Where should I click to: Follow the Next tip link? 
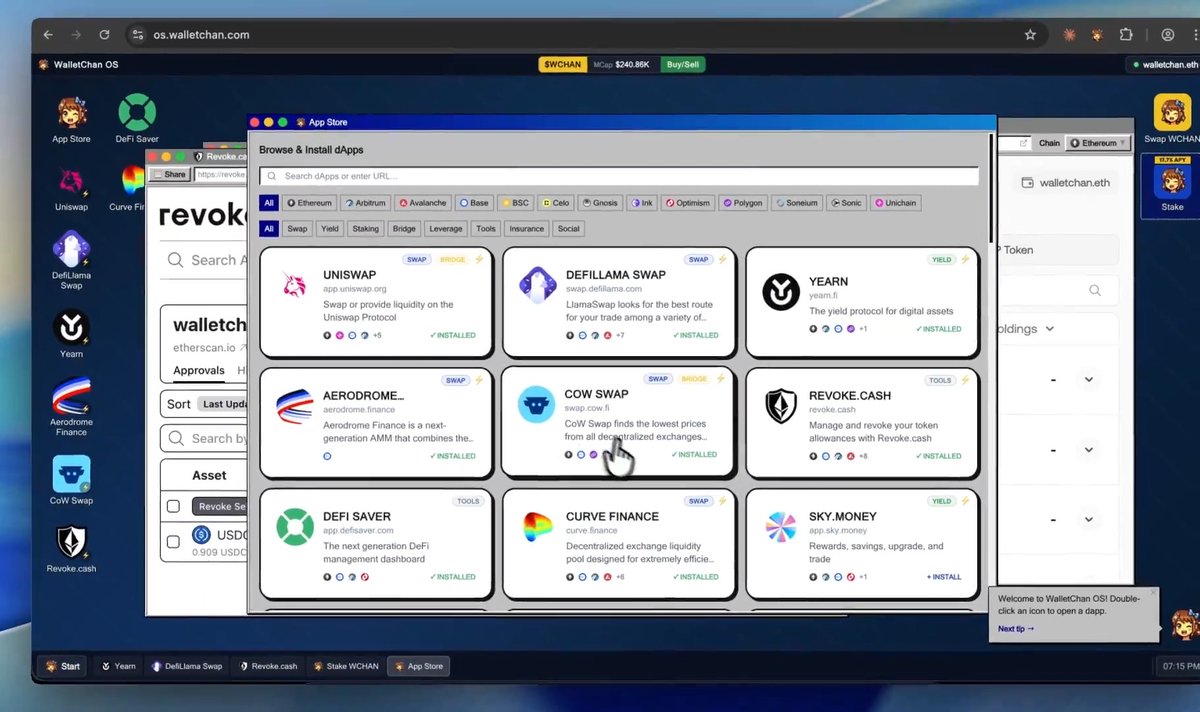tap(1016, 629)
